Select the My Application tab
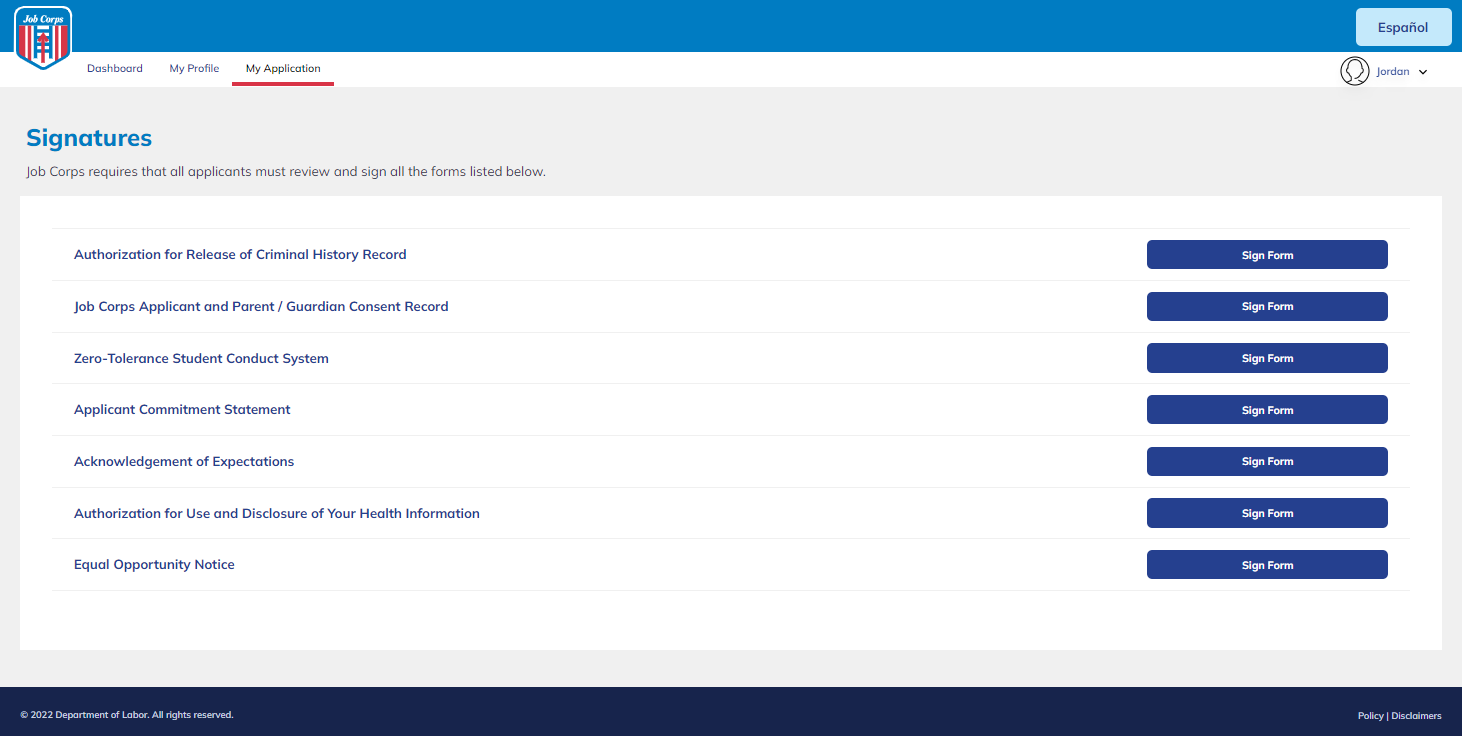Image resolution: width=1462 pixels, height=736 pixels. pos(283,69)
